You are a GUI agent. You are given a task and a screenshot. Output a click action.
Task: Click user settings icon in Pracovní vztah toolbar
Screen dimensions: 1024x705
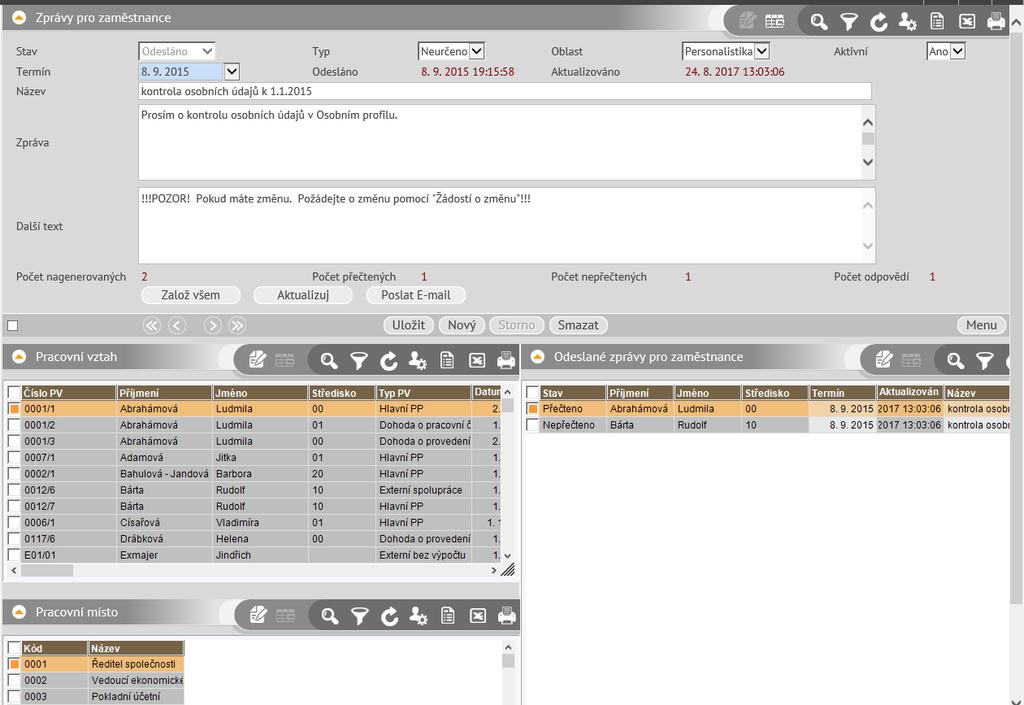click(x=418, y=360)
